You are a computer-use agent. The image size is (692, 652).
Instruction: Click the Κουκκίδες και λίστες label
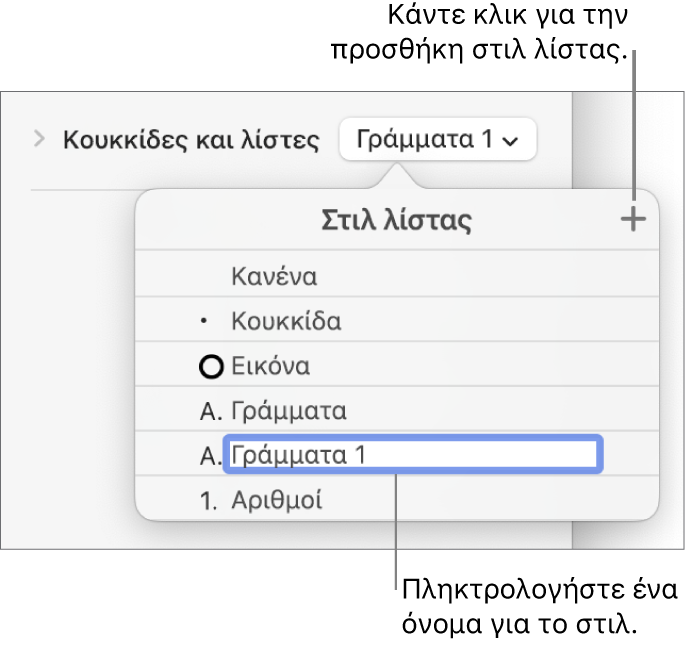191,140
